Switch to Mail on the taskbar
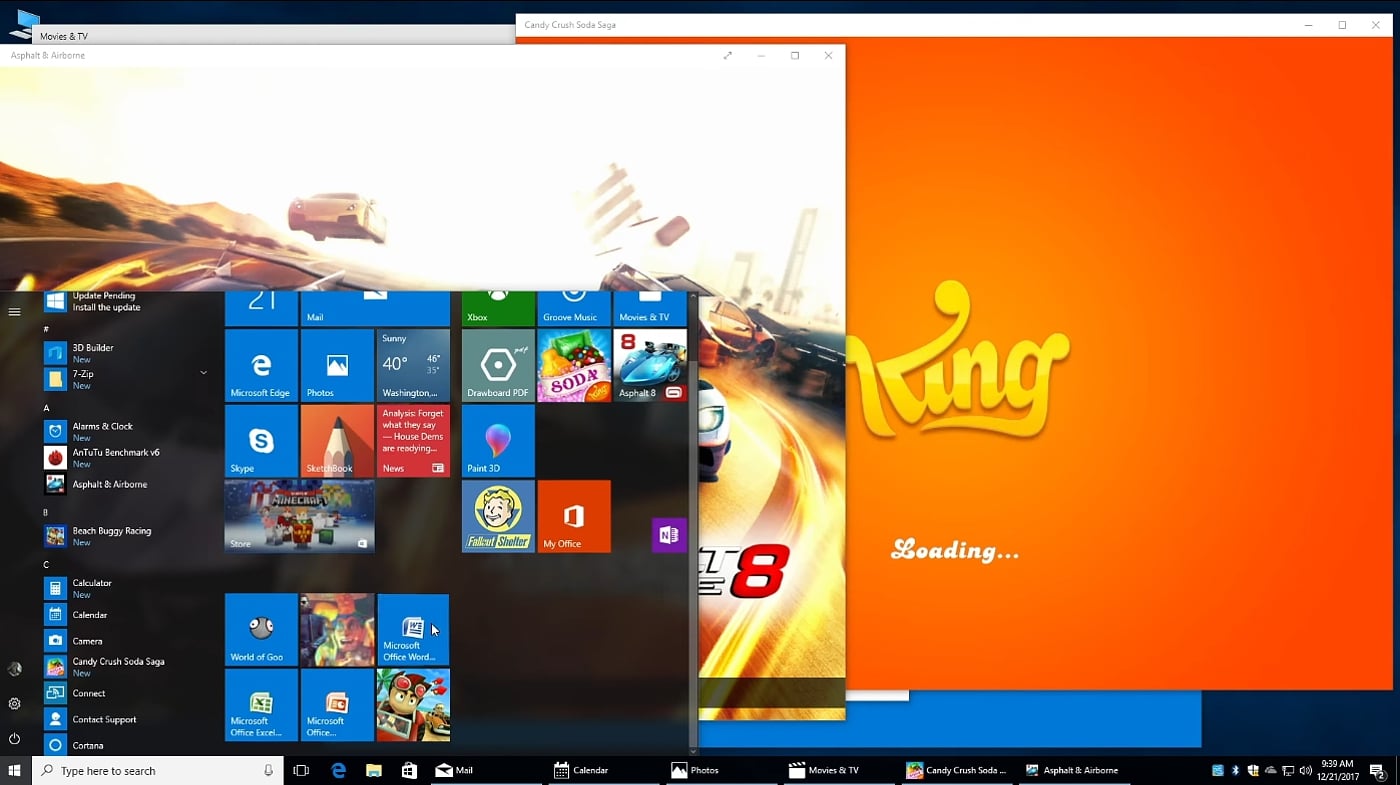1400x785 pixels. [x=486, y=771]
